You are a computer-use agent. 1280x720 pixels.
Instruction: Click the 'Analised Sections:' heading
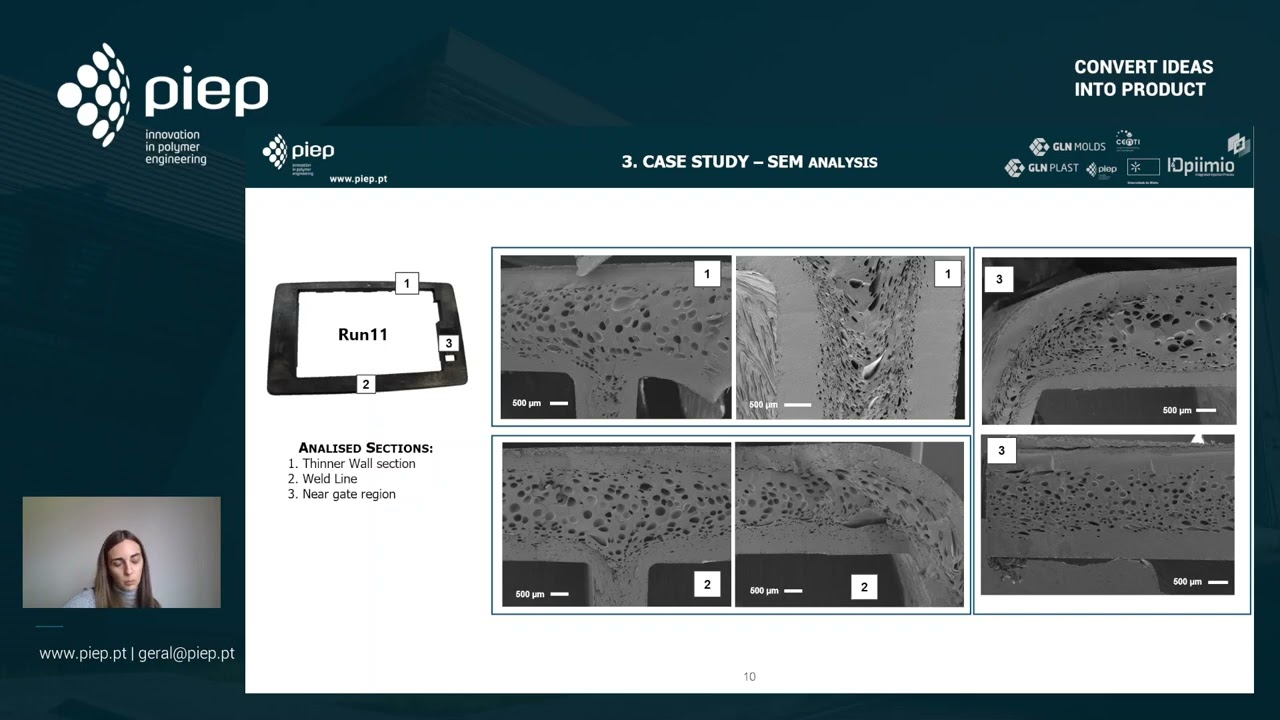click(x=366, y=448)
